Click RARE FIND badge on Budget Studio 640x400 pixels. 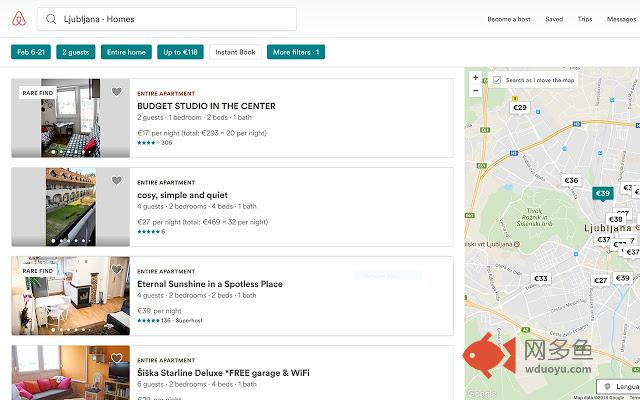click(x=38, y=93)
